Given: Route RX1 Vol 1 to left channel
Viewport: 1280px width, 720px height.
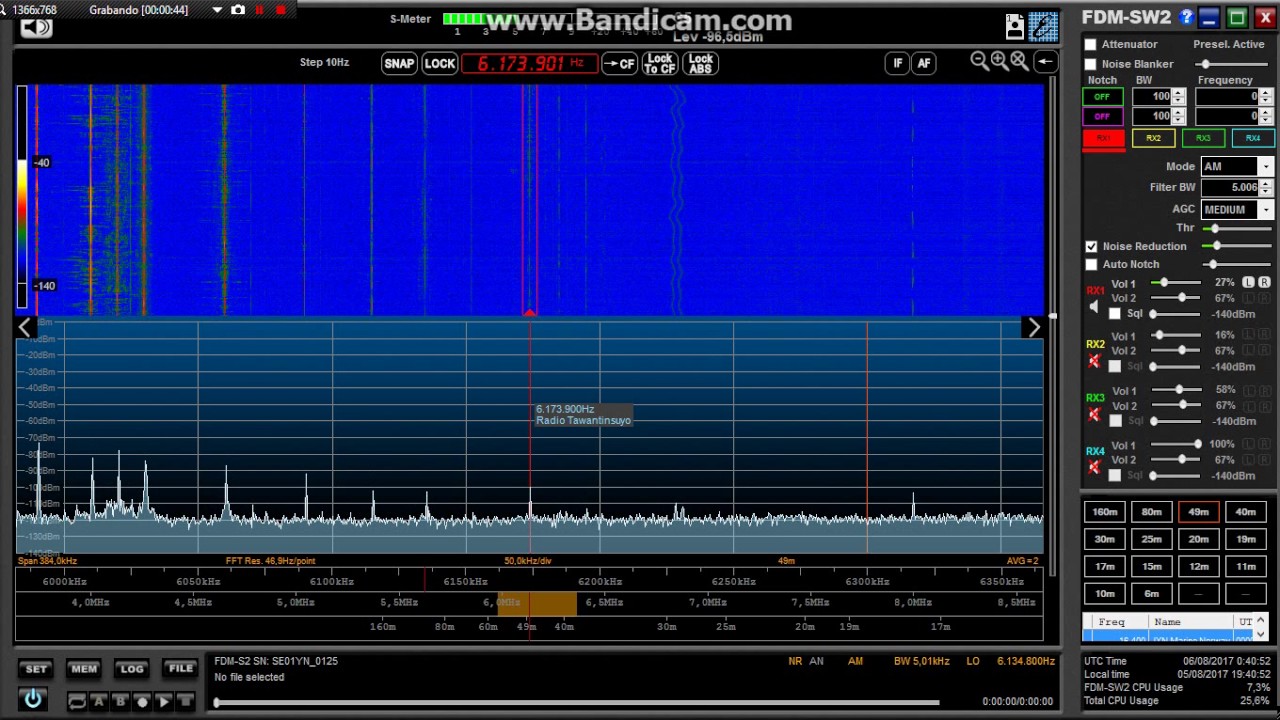Looking at the screenshot, I should pyautogui.click(x=1248, y=283).
